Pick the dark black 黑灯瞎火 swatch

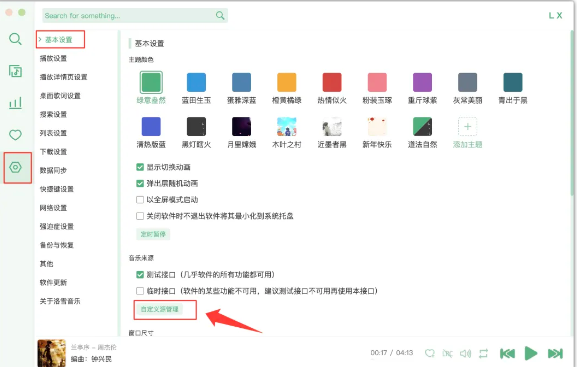(196, 127)
